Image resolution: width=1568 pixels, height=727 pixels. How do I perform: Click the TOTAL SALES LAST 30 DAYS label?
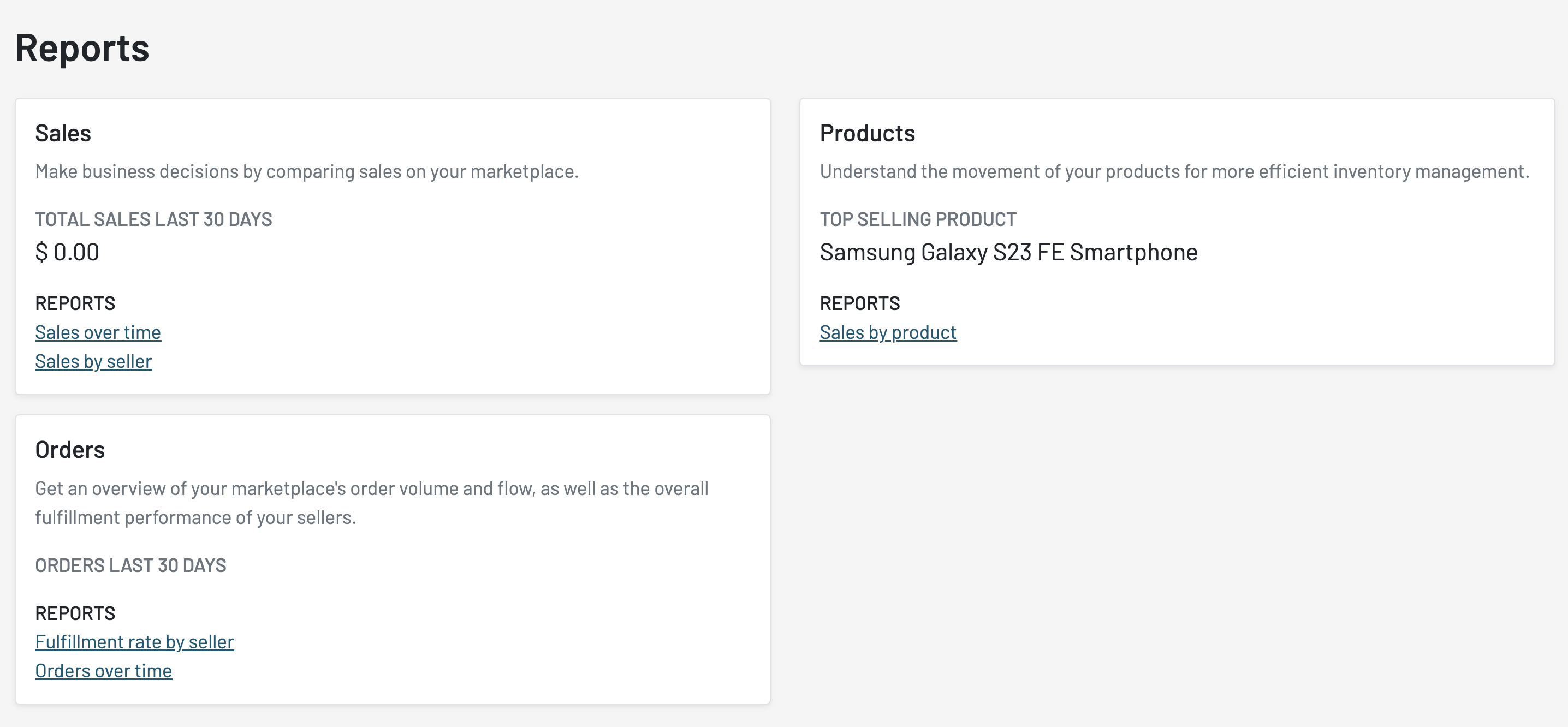pos(153,219)
